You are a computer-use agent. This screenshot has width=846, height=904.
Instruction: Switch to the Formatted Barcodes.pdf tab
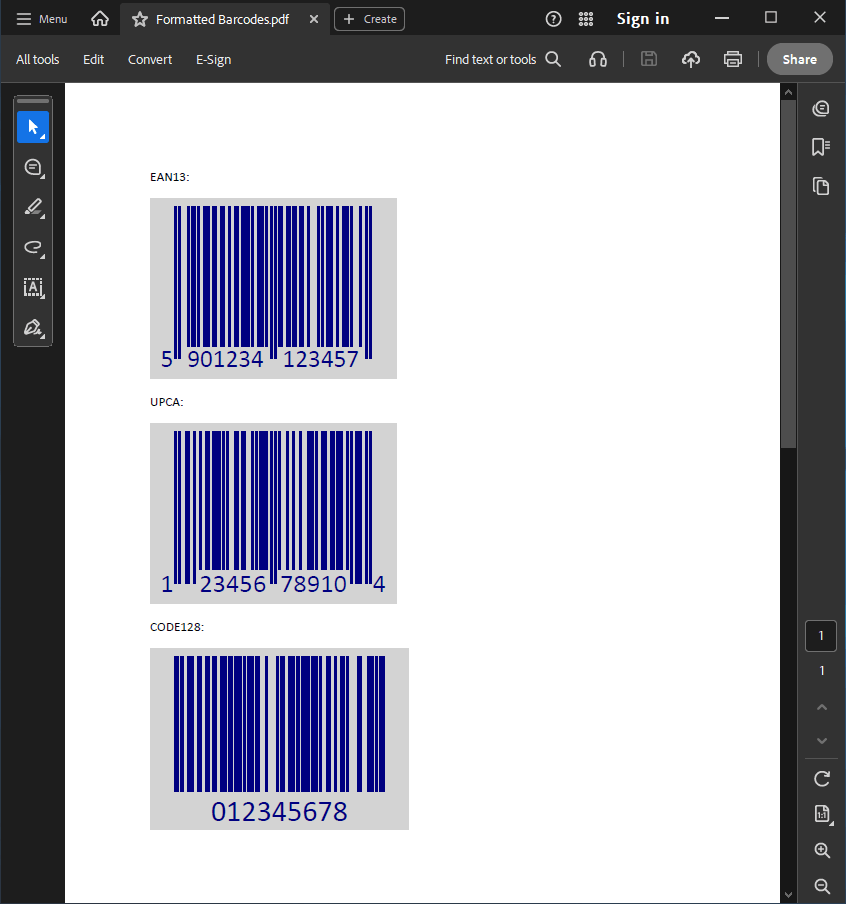click(225, 19)
